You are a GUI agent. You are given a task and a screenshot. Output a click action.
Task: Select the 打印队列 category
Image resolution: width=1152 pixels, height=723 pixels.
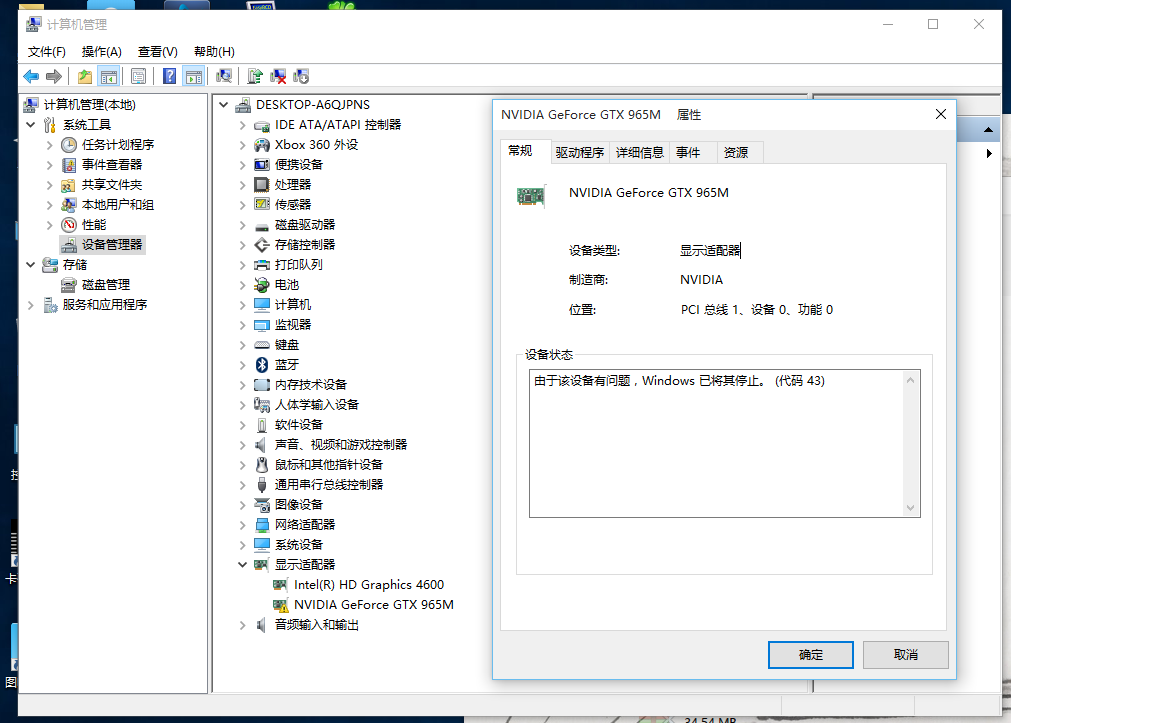tap(298, 265)
